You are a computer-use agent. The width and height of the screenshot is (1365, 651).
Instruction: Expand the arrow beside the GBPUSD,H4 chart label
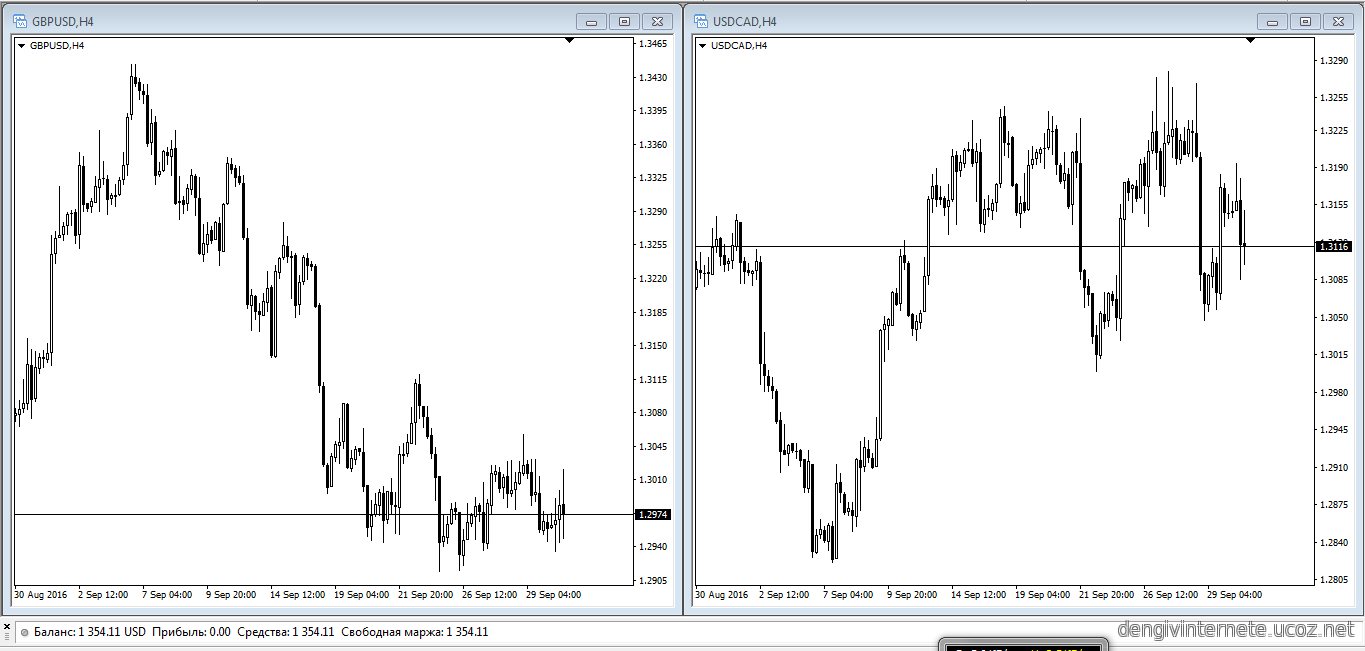[21, 45]
